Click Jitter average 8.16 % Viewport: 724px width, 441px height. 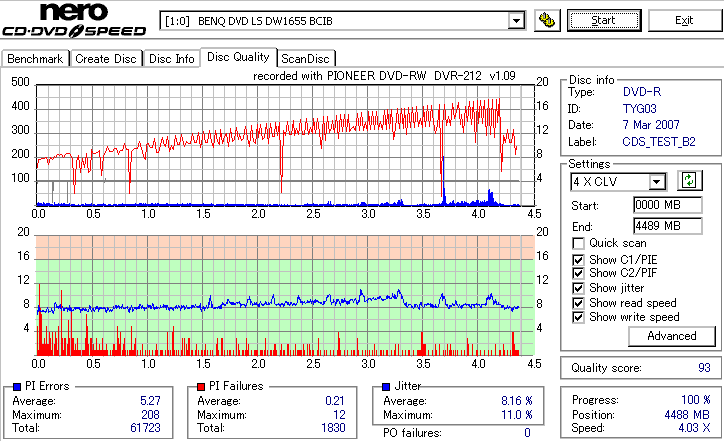[x=517, y=401]
